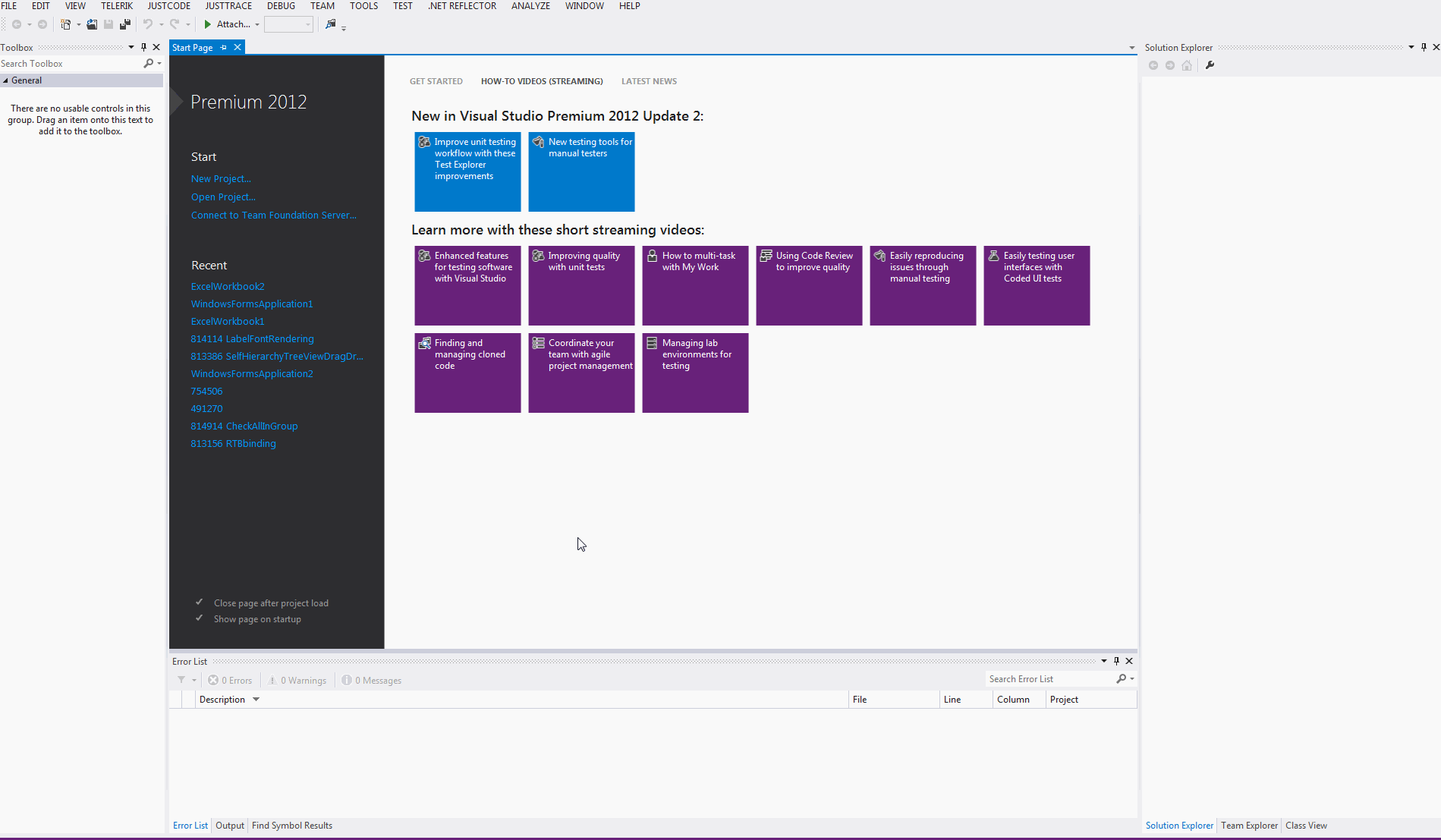The image size is (1441, 840).
Task: Click the Save All toolbar icon
Action: [125, 24]
